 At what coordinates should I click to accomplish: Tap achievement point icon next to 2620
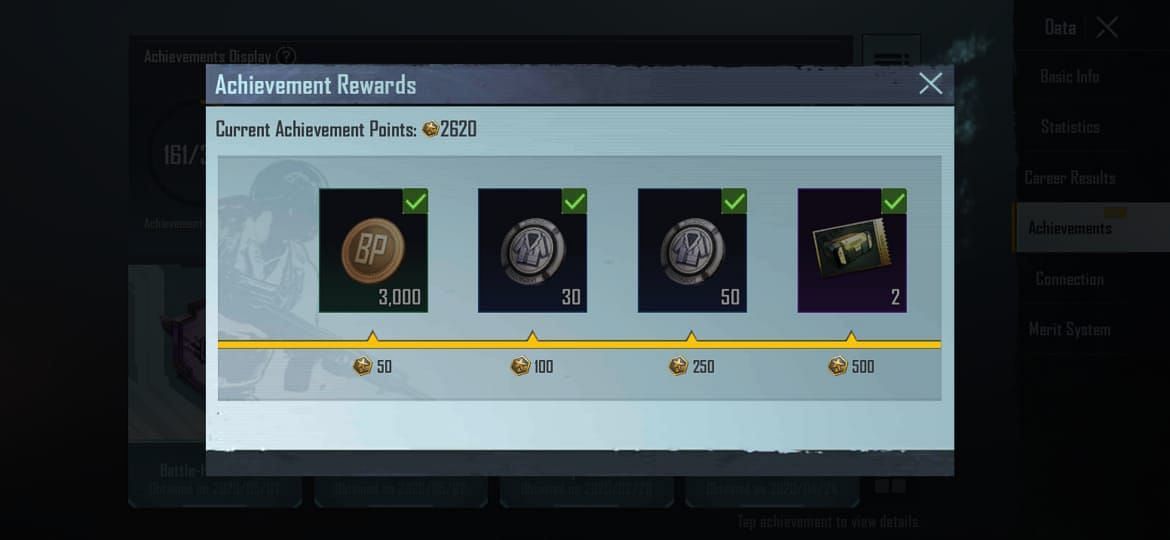coord(431,129)
